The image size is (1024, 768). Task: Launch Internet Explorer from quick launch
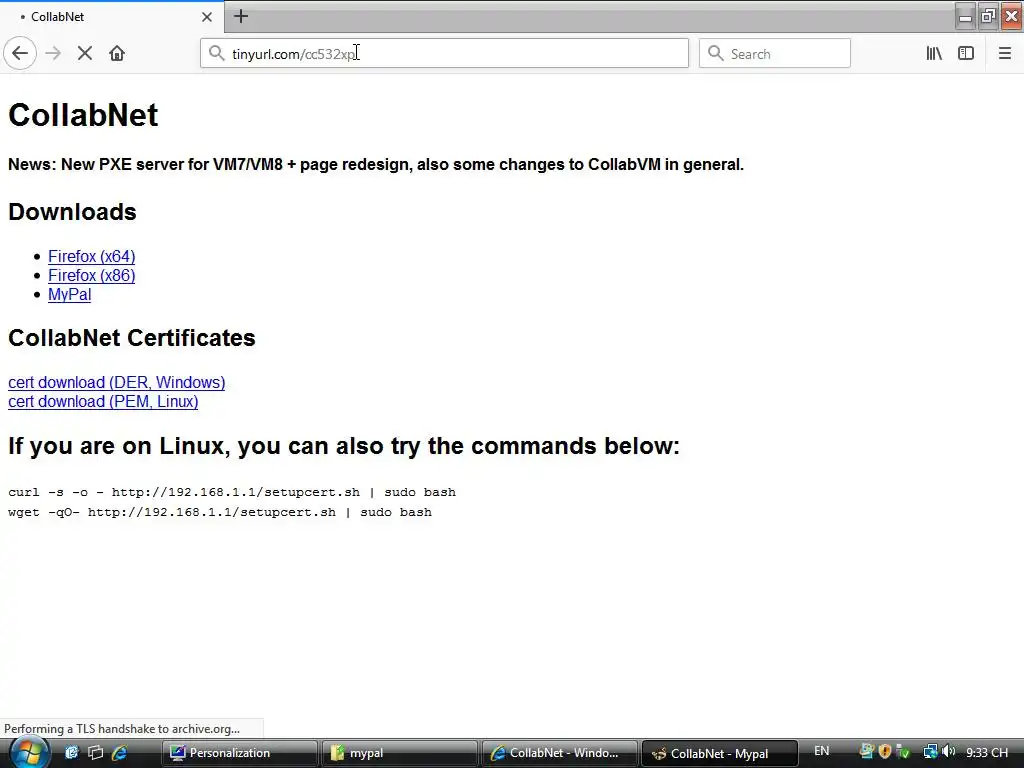120,753
